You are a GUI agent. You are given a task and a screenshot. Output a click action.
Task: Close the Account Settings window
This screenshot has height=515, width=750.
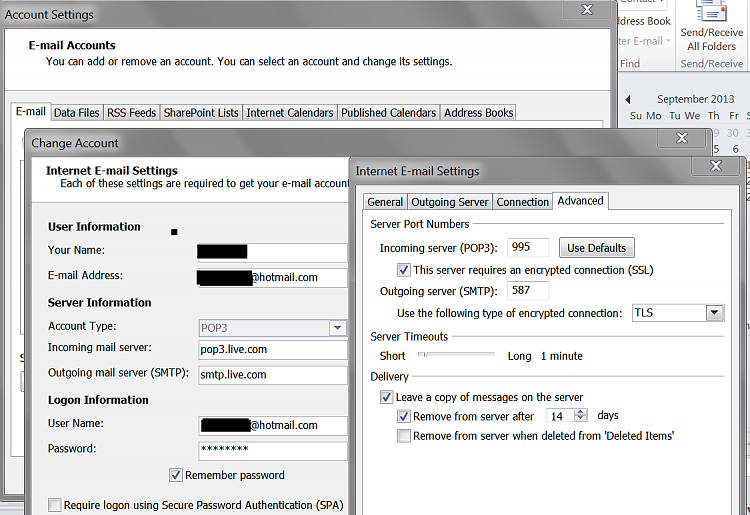(x=587, y=10)
